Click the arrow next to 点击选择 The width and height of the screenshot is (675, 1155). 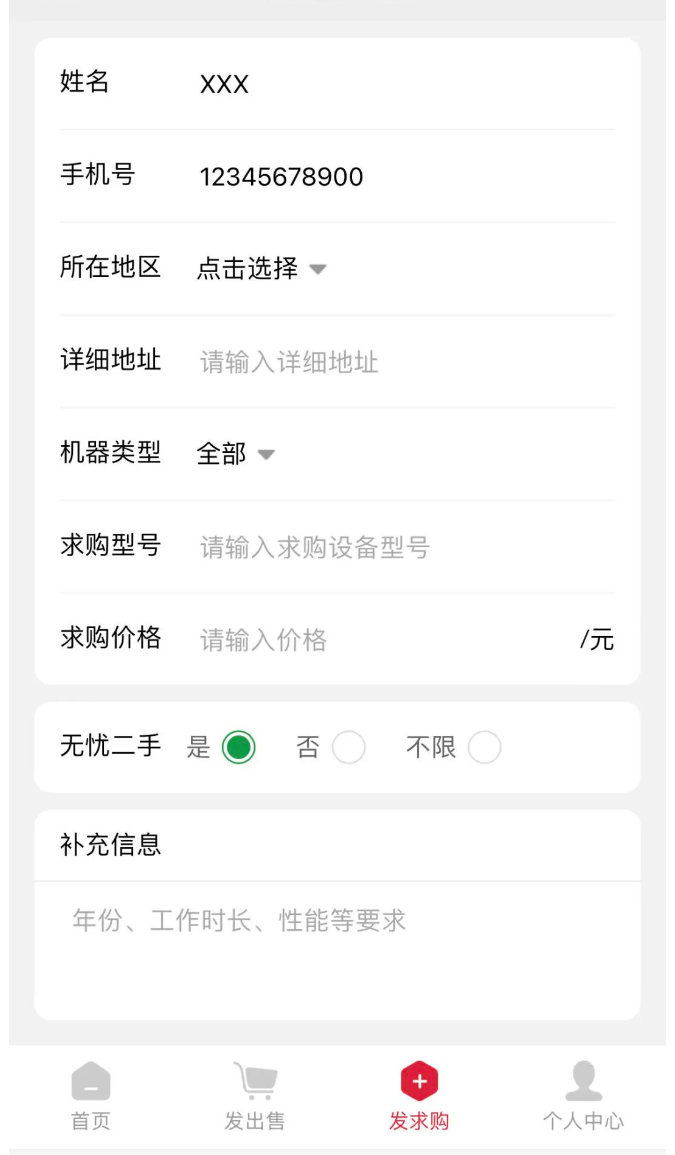coord(318,269)
